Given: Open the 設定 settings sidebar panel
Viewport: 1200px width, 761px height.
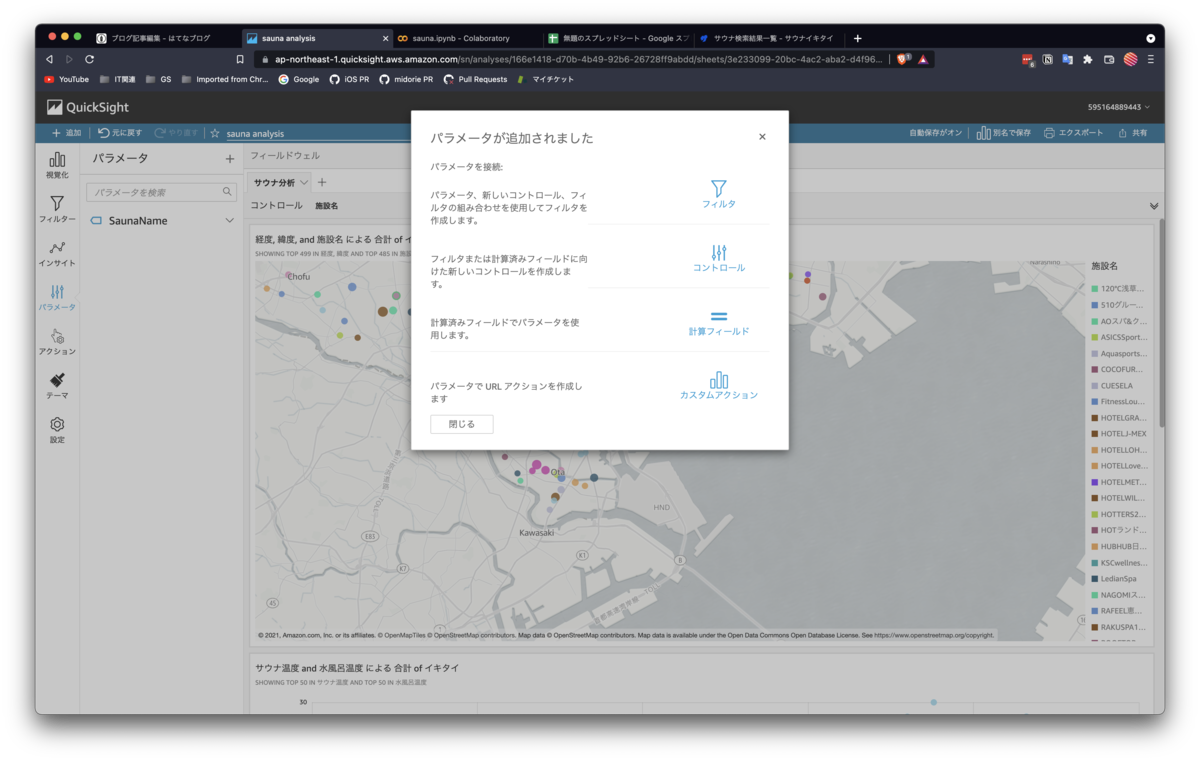Looking at the screenshot, I should pos(57,430).
